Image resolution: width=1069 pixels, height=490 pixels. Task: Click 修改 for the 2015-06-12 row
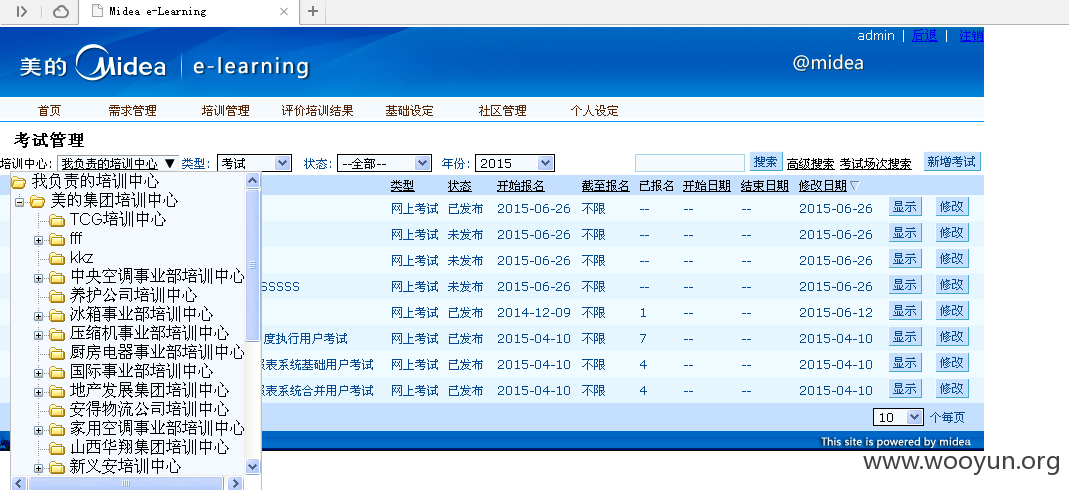pos(952,311)
